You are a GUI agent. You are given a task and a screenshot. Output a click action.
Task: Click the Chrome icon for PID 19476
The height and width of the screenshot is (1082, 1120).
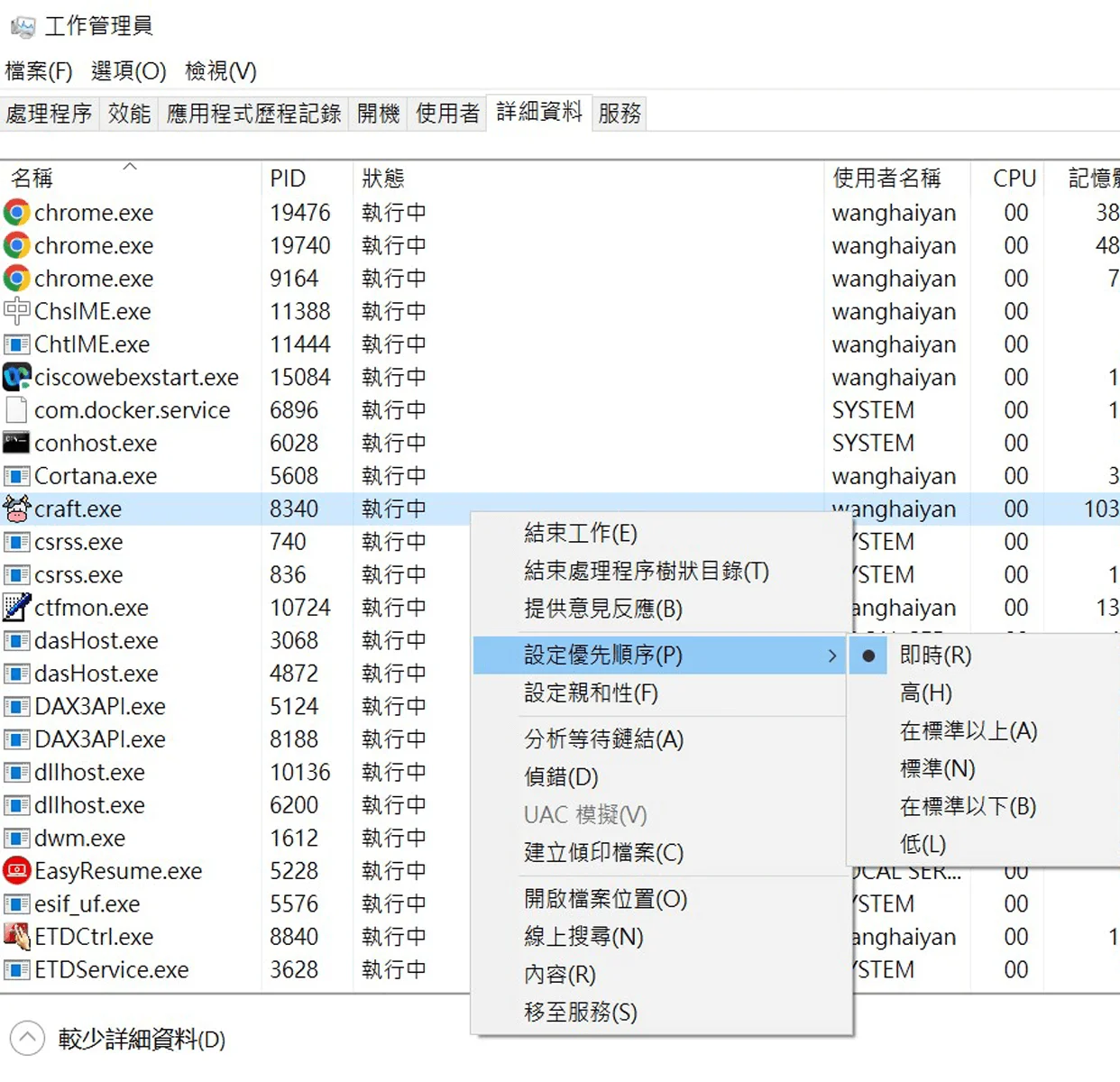(16, 213)
